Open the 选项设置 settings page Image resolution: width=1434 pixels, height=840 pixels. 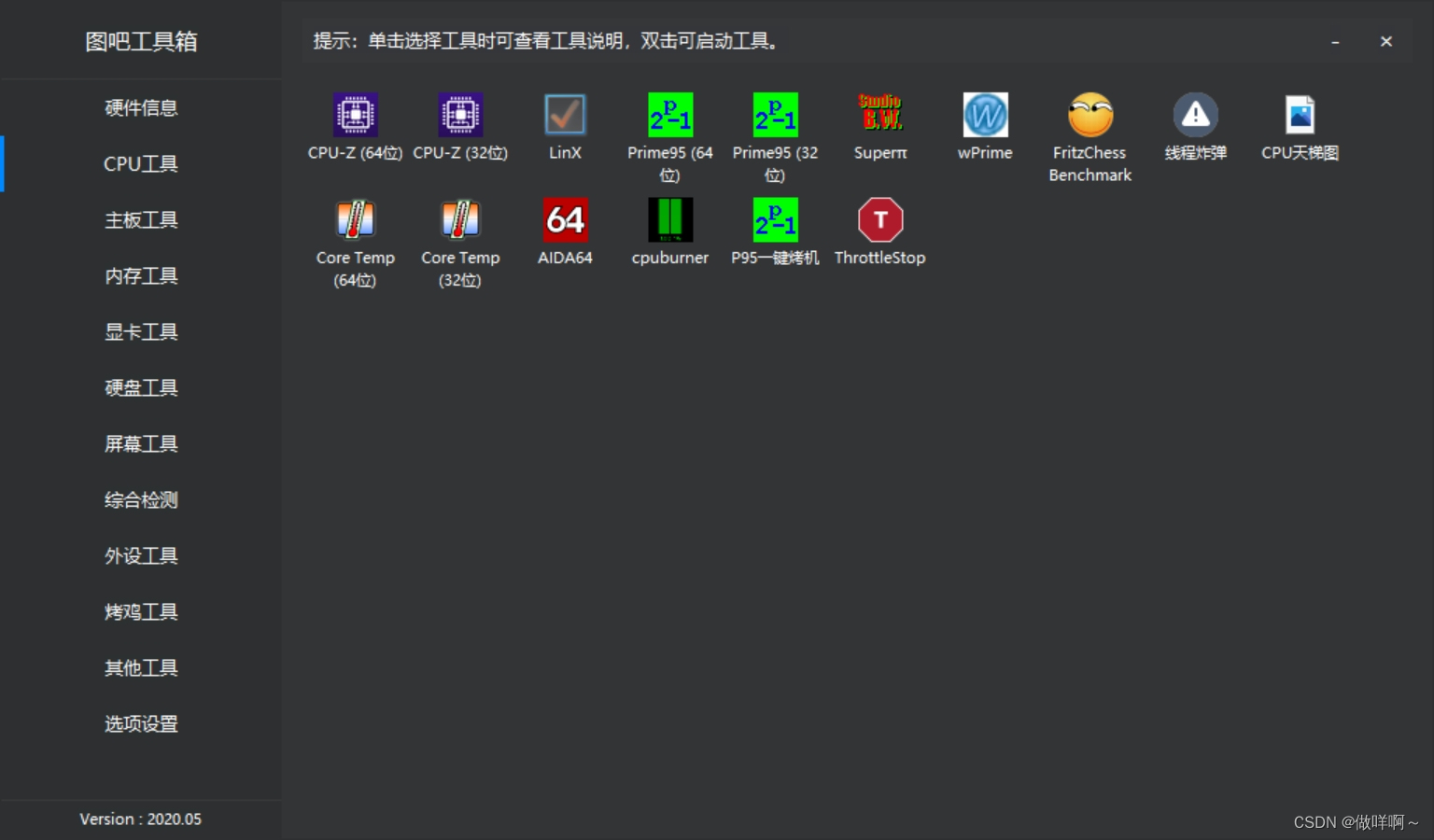141,724
